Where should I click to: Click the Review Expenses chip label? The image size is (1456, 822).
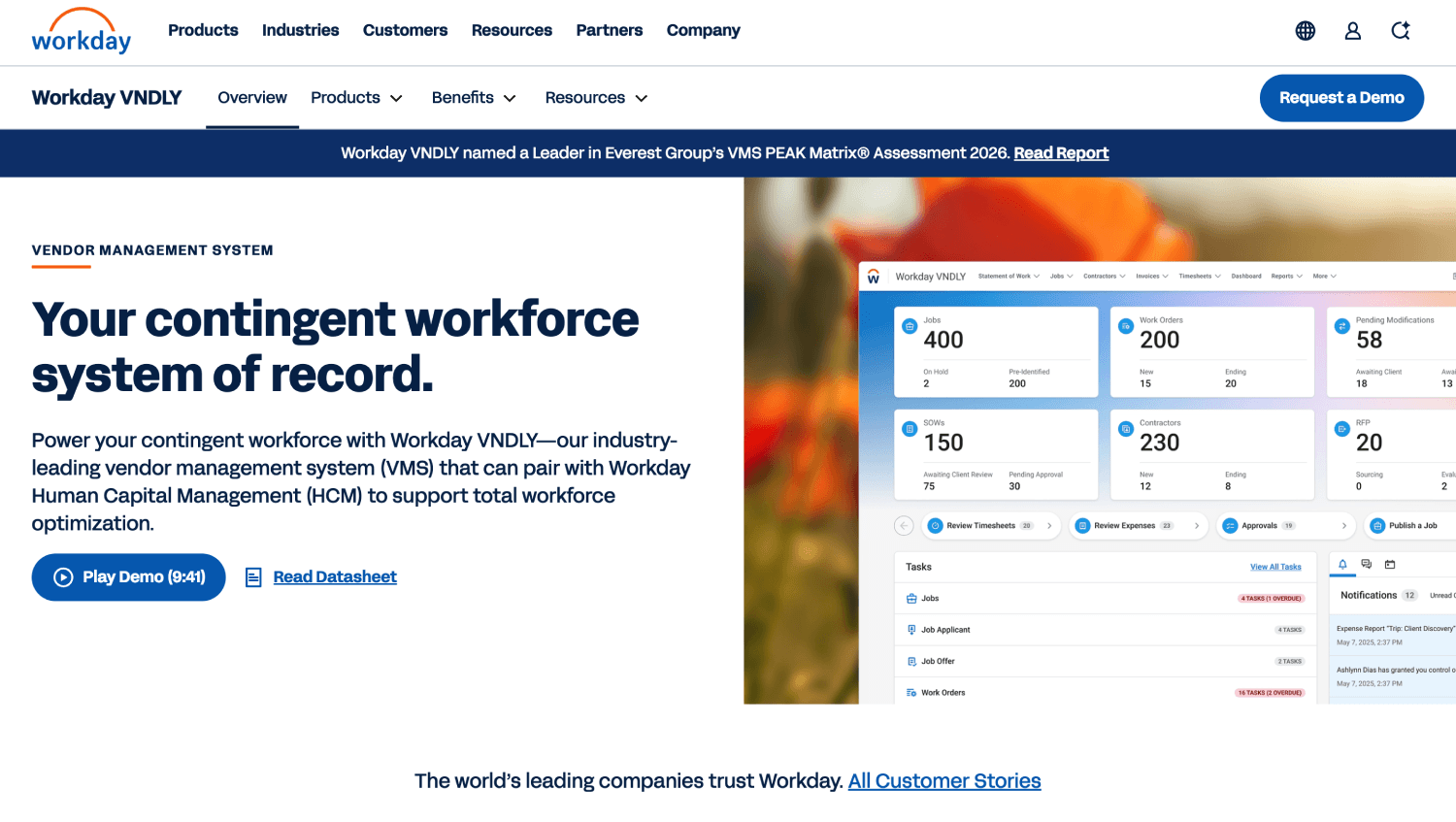[1125, 526]
